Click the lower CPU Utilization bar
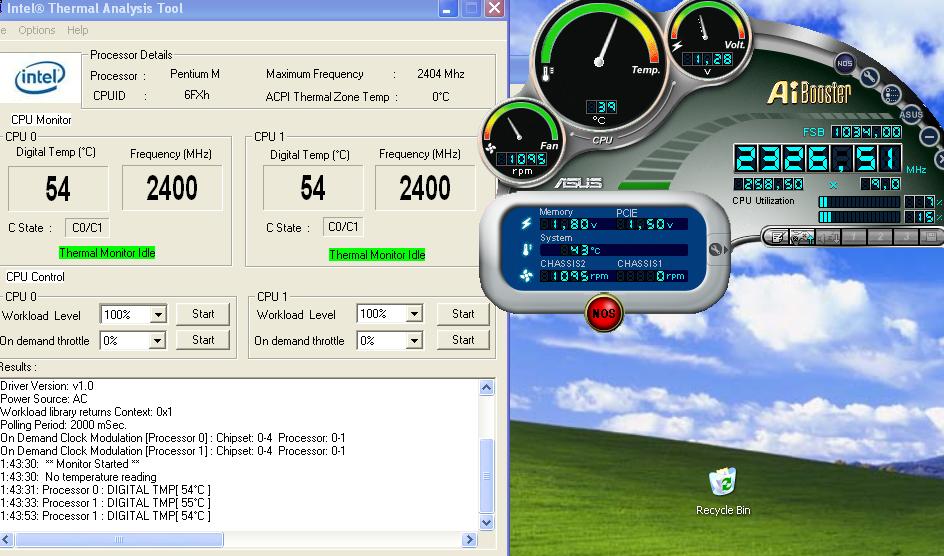This screenshot has width=944, height=556. coord(859,217)
